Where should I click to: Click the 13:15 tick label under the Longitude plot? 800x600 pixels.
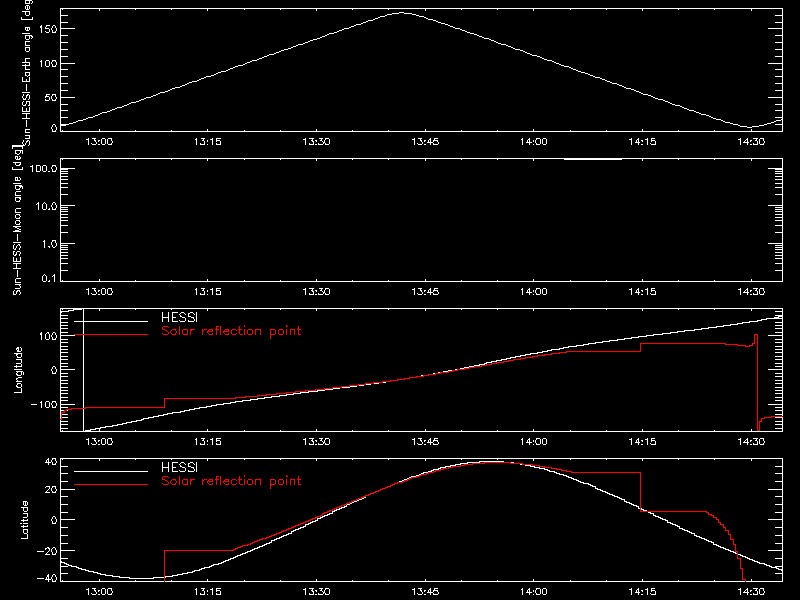[x=208, y=441]
